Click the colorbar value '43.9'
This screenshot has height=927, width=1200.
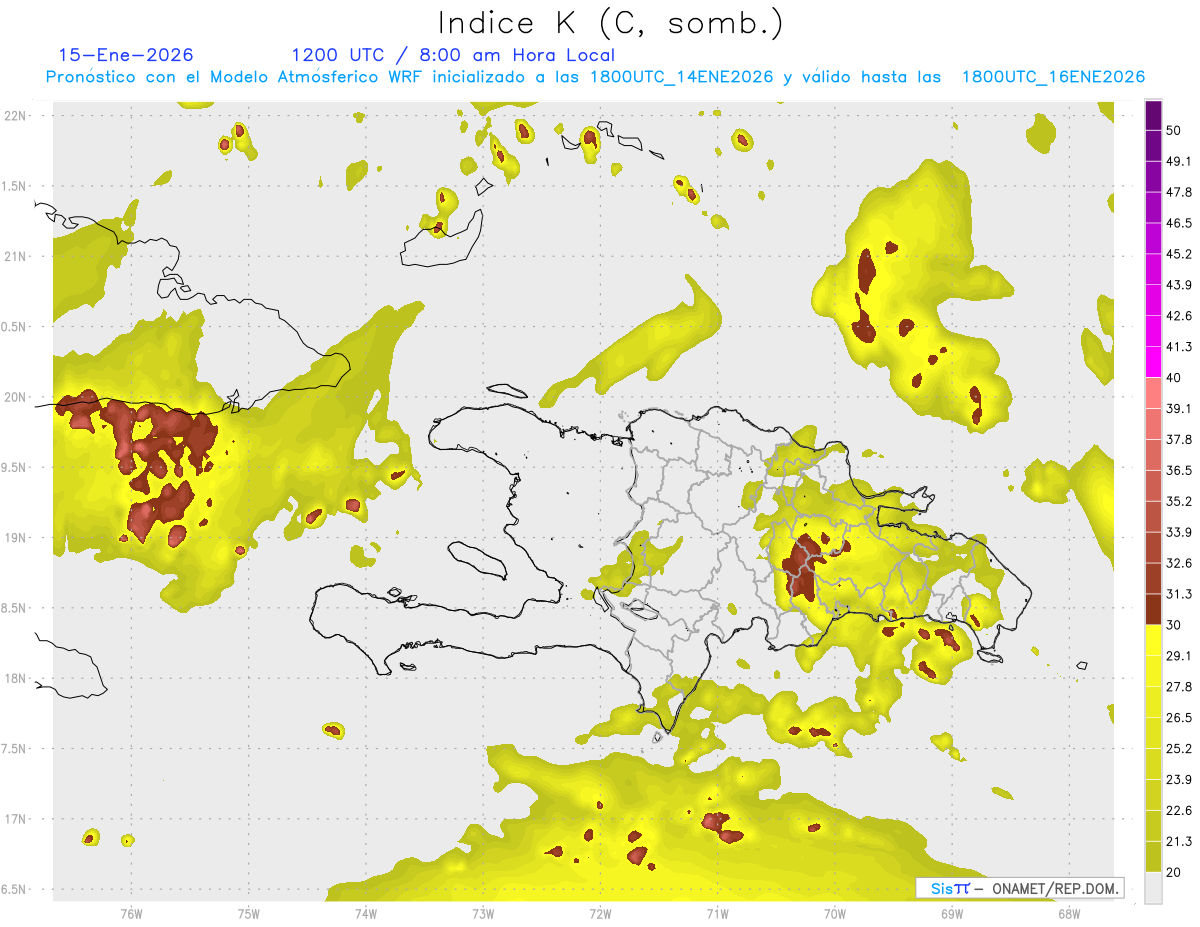tap(1179, 285)
